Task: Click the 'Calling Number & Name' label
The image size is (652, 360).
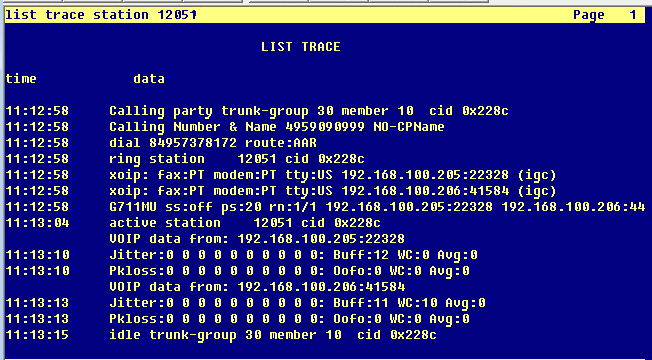Action: (x=193, y=127)
